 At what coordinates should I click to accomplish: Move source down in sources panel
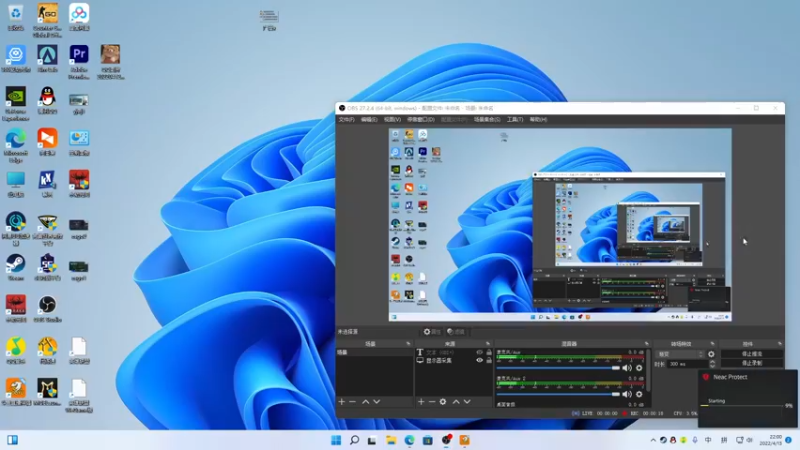pyautogui.click(x=467, y=402)
